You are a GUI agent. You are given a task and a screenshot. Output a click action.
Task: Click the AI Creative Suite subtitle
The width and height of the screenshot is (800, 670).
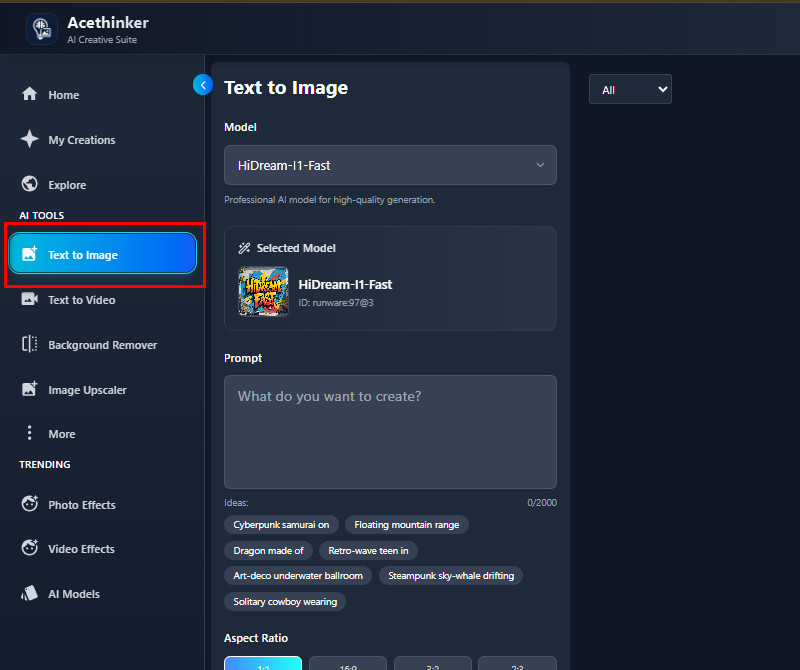[102, 40]
